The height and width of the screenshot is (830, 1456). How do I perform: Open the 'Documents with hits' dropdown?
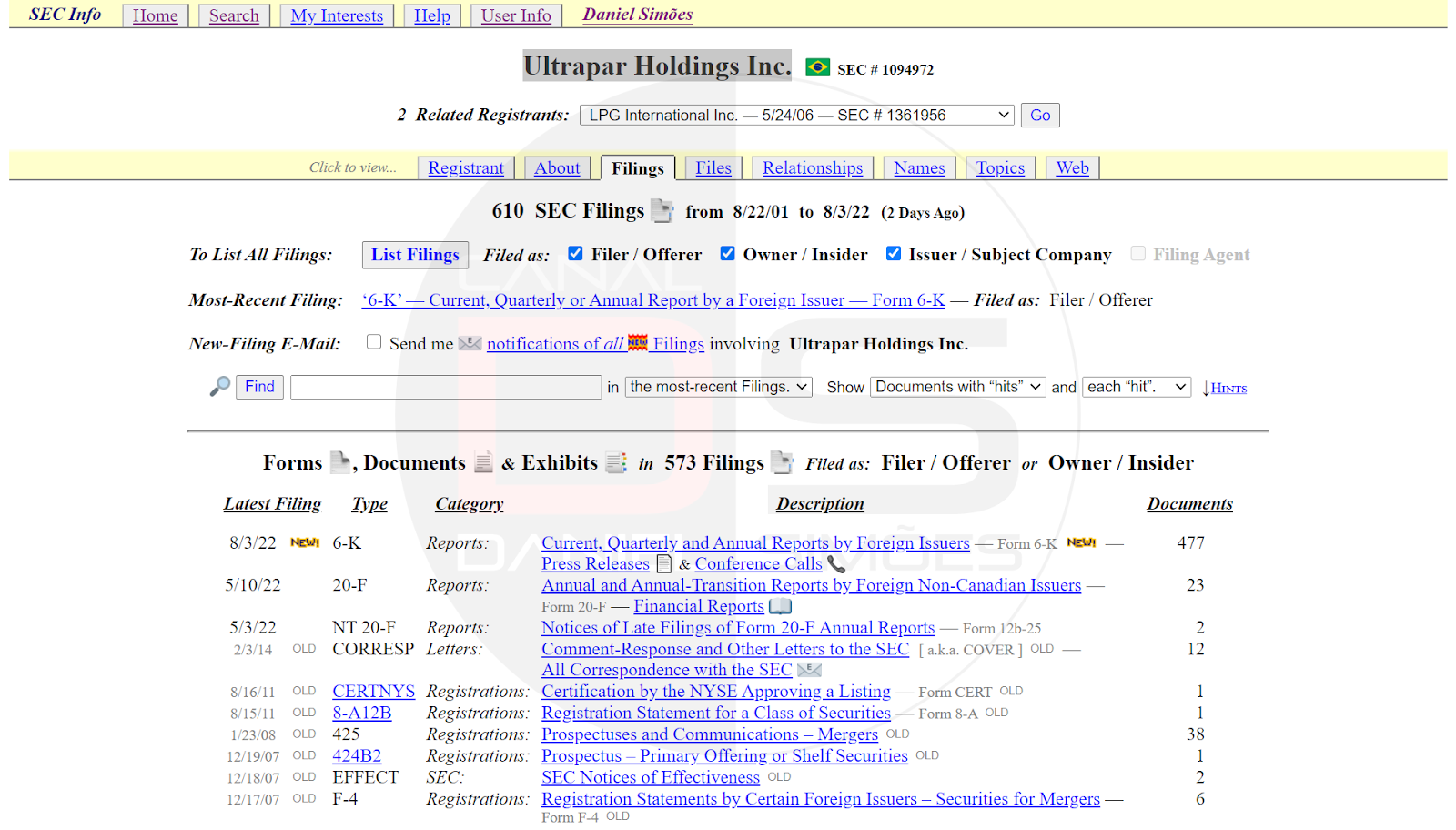pyautogui.click(x=957, y=387)
